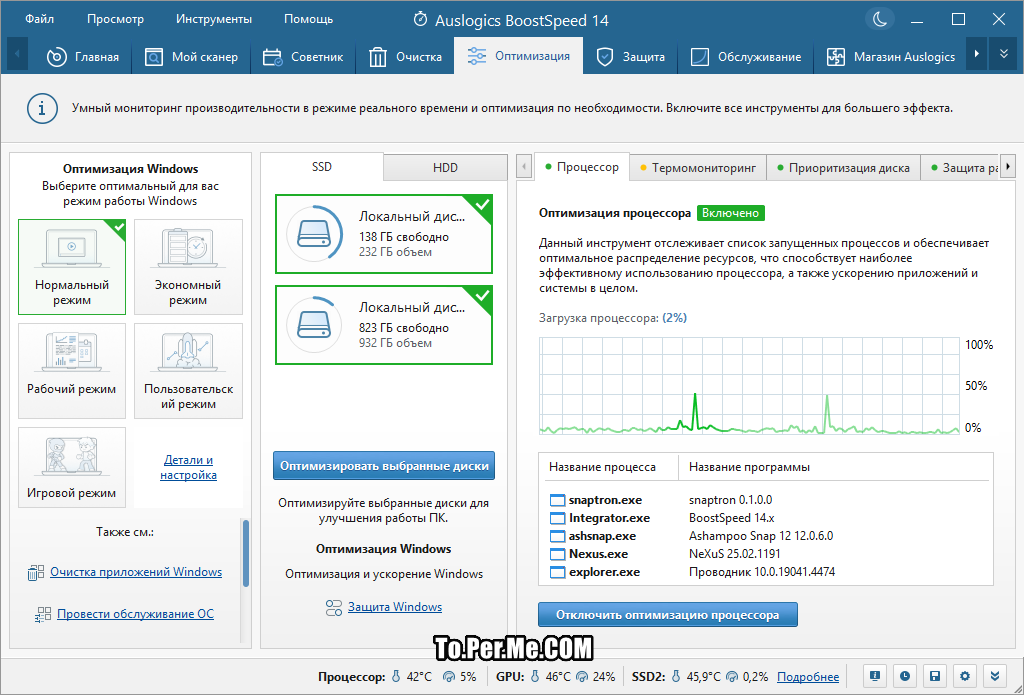Toggle dark mode moon icon

click(x=880, y=20)
